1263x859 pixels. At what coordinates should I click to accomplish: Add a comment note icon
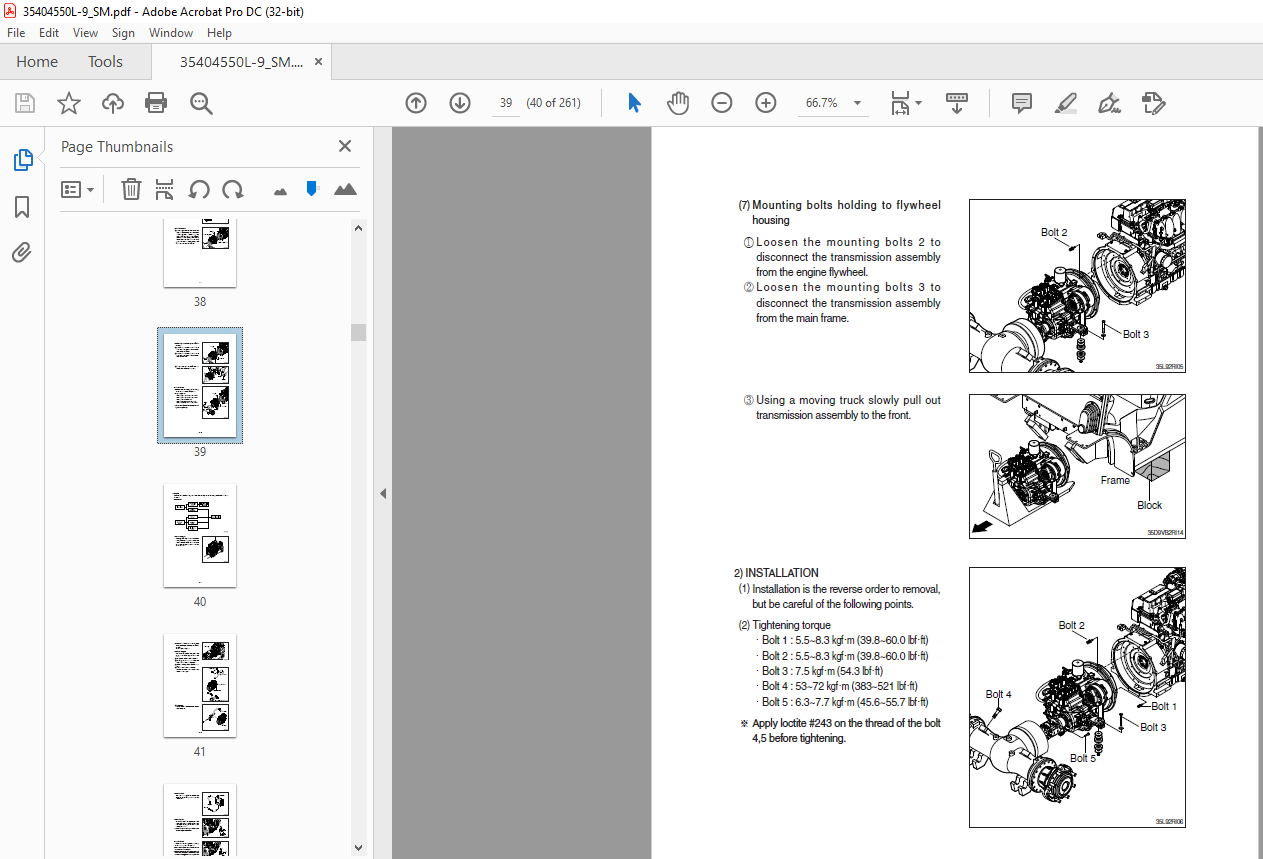click(1021, 103)
